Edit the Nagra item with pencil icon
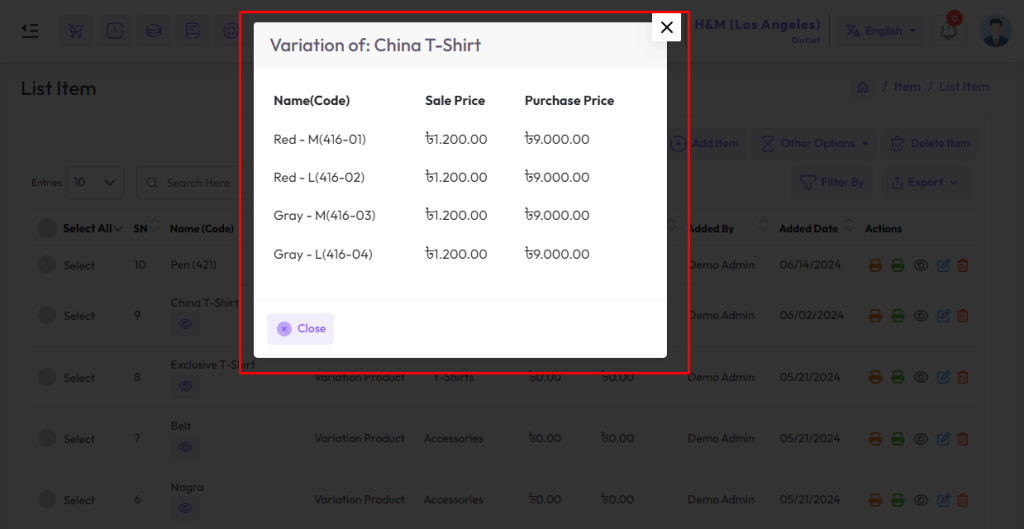Viewport: 1024px width, 529px height. [x=943, y=500]
